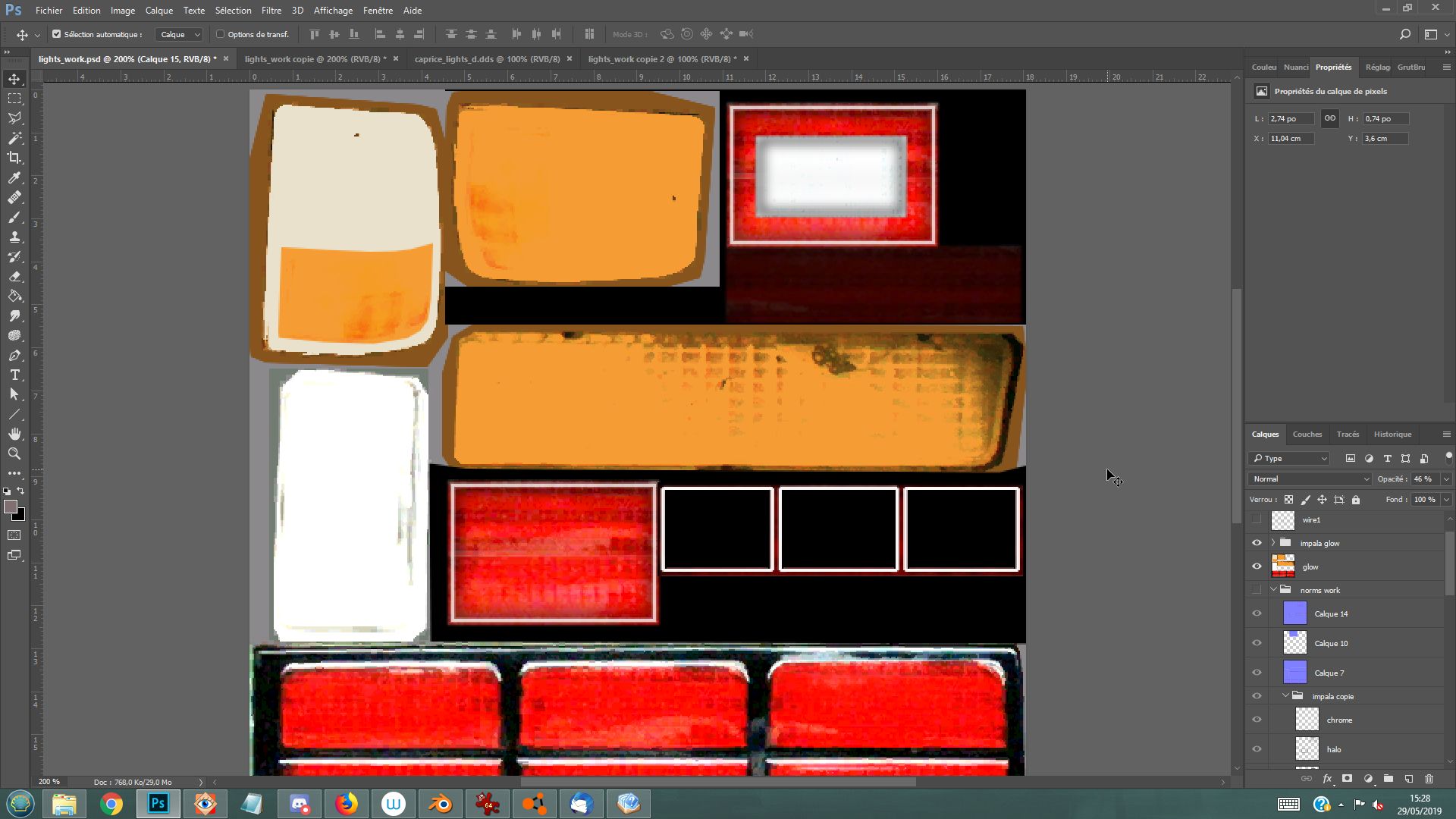Expand the impala glow group
The image size is (1456, 819).
(x=1273, y=543)
